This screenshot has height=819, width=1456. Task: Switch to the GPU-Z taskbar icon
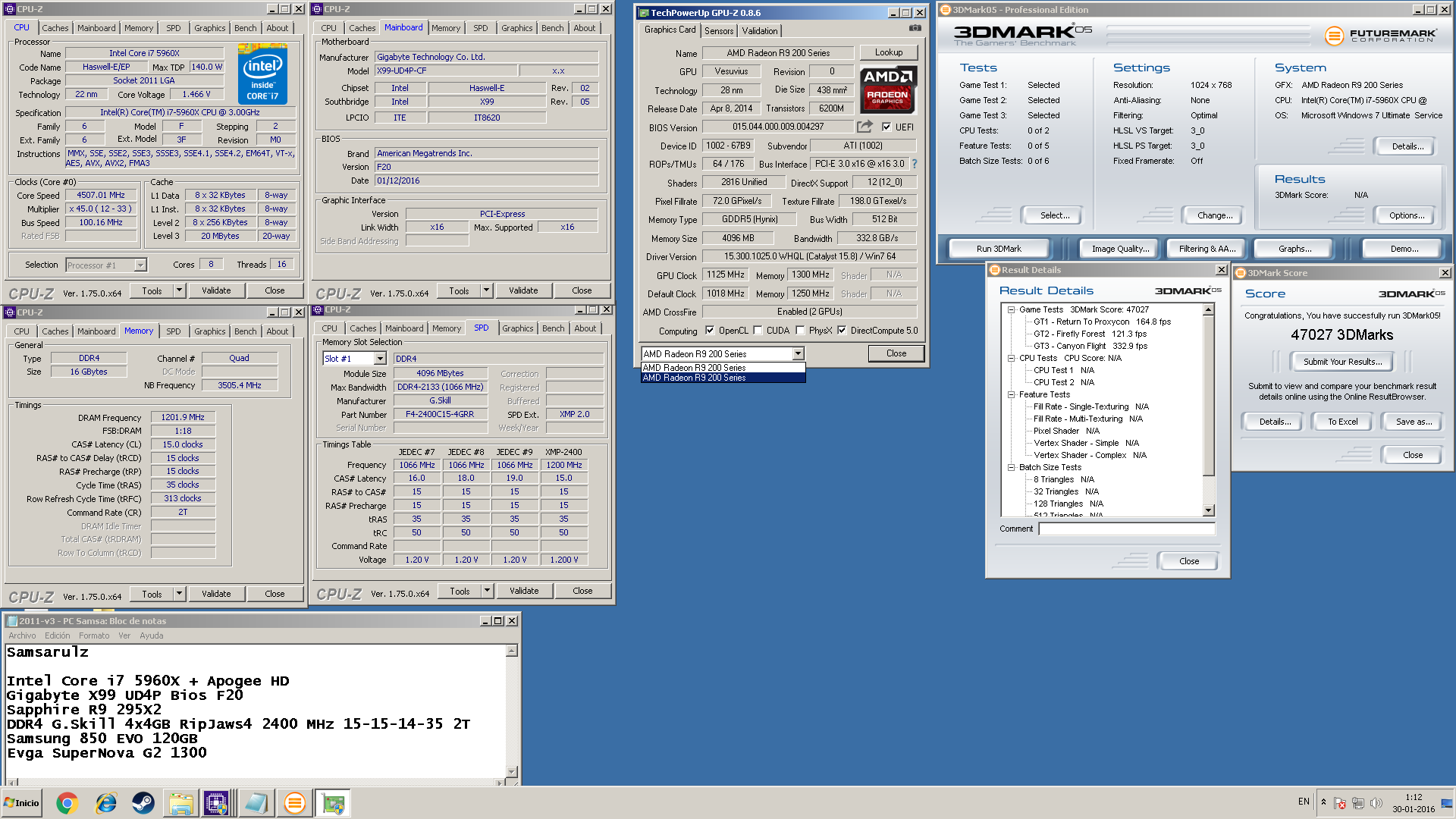333,803
